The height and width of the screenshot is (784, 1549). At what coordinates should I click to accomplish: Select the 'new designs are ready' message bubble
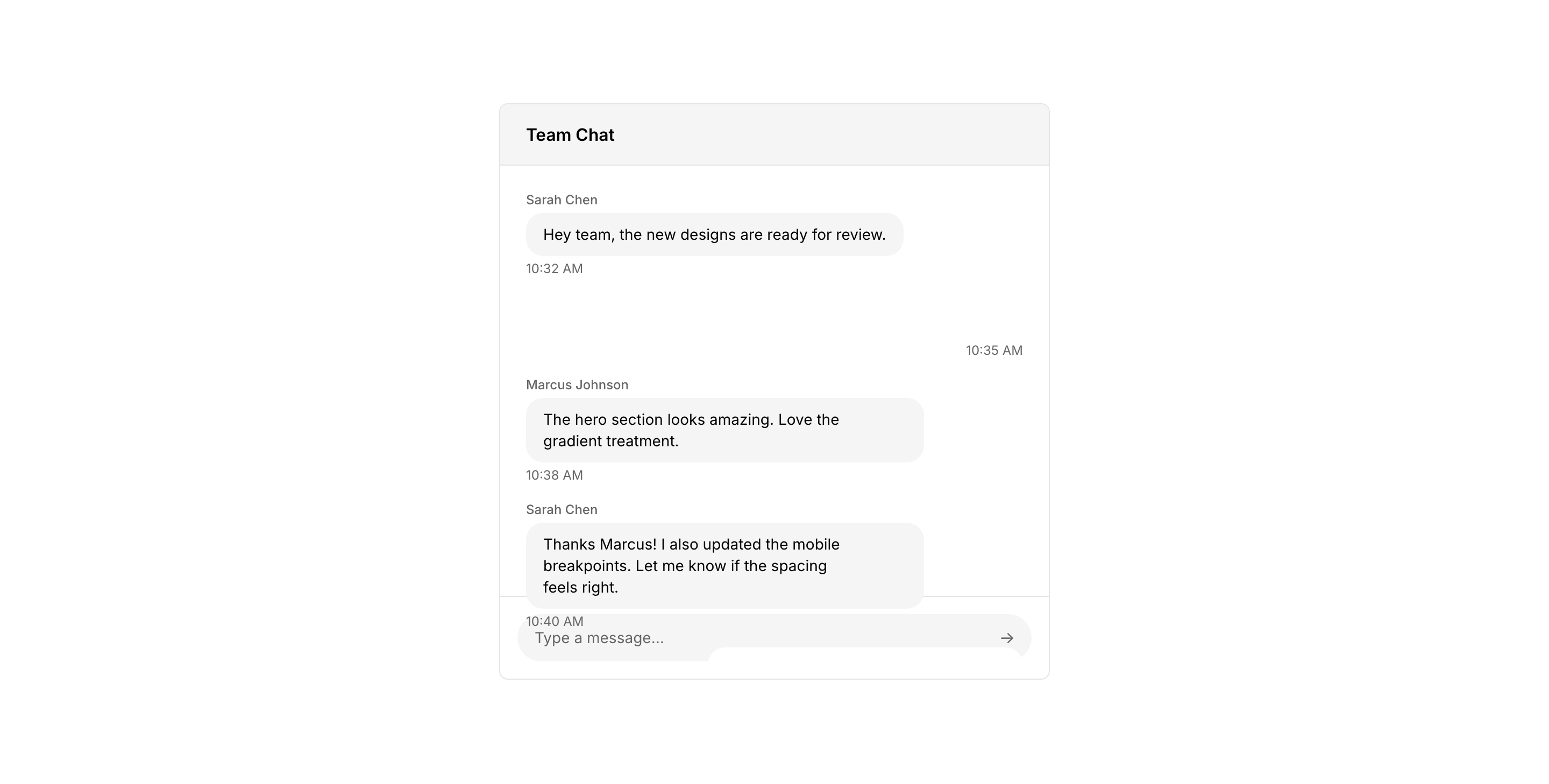point(714,234)
